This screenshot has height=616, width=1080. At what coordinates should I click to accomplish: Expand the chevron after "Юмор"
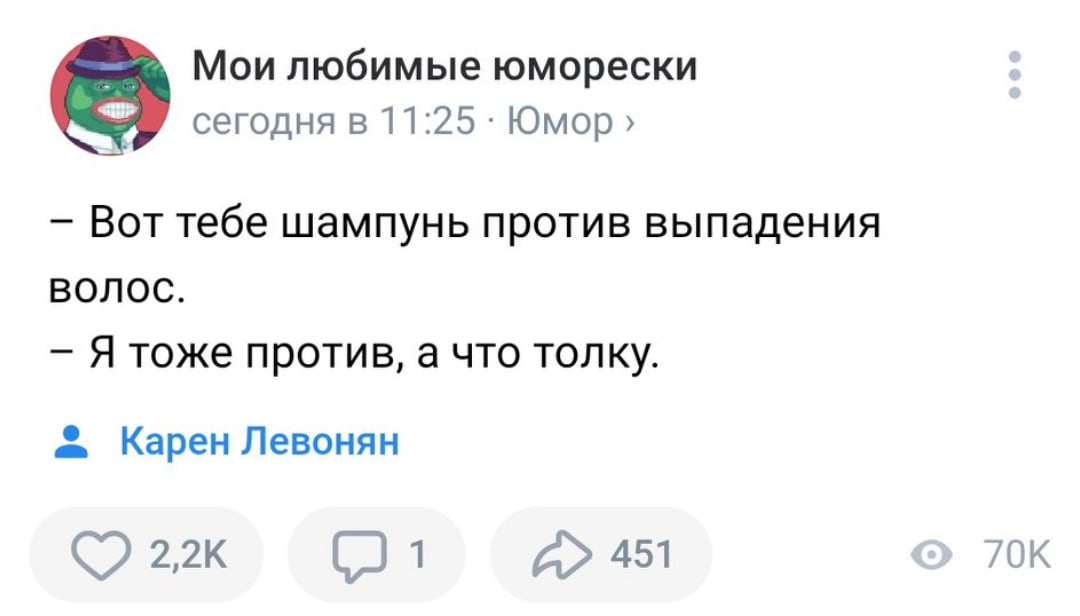point(628,123)
